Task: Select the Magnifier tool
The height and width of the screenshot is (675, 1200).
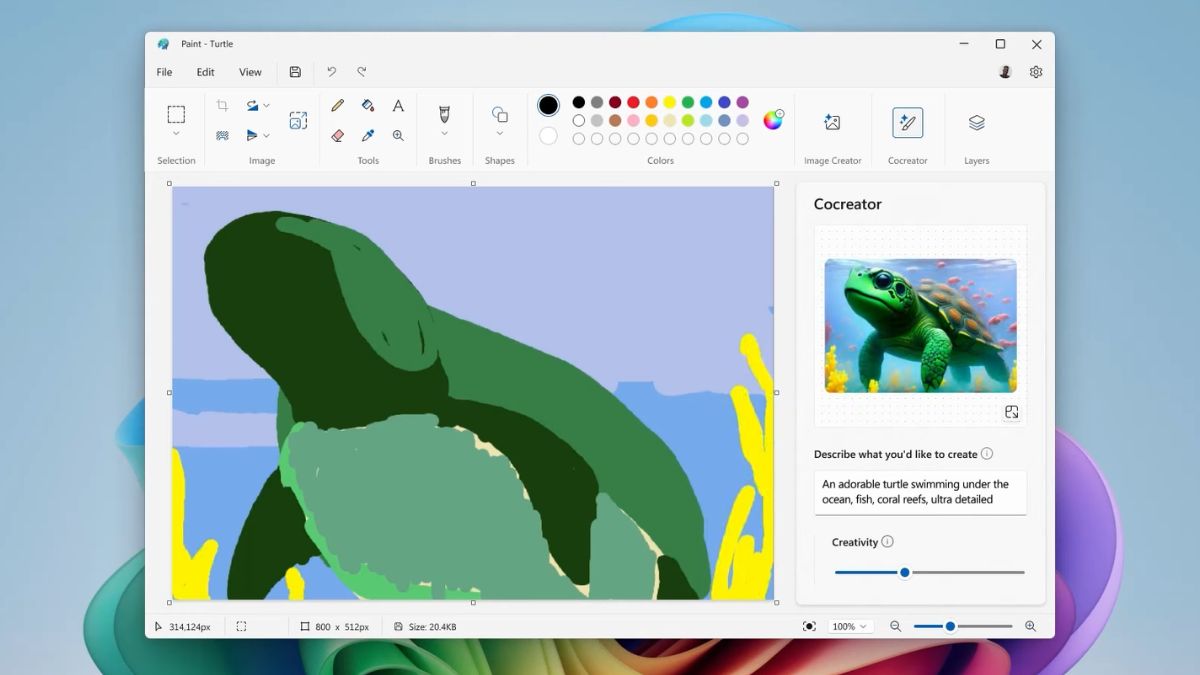Action: (x=398, y=135)
